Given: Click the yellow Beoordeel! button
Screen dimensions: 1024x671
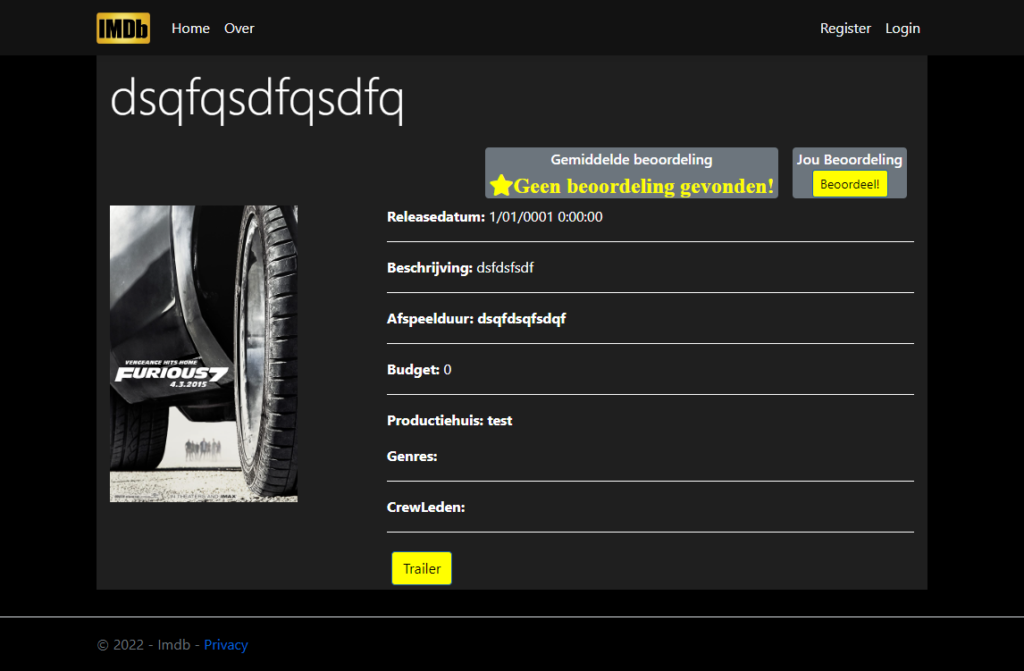Looking at the screenshot, I should point(850,184).
